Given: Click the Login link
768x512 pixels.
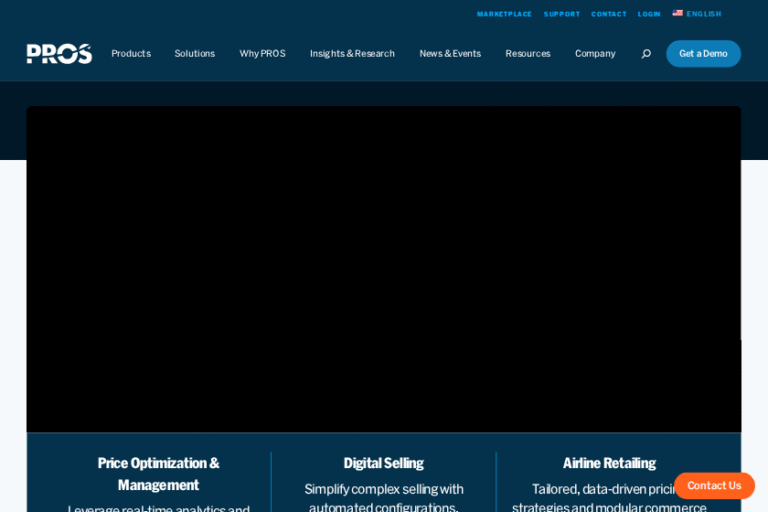Looking at the screenshot, I should click(649, 14).
